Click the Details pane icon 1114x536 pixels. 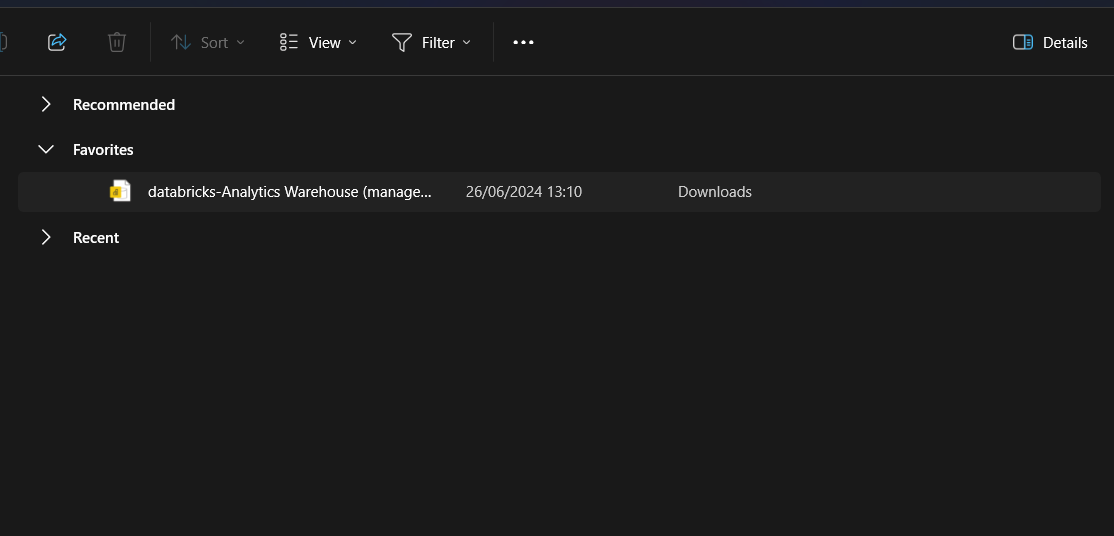pyautogui.click(x=1022, y=42)
